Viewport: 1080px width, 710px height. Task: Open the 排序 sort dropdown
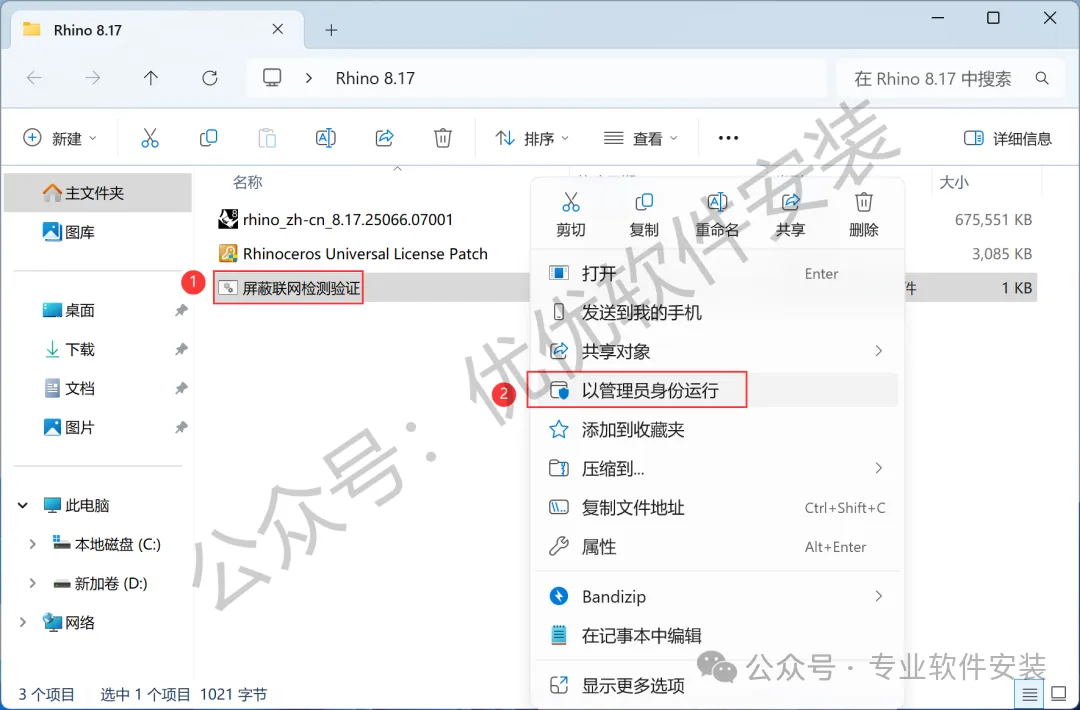[532, 138]
